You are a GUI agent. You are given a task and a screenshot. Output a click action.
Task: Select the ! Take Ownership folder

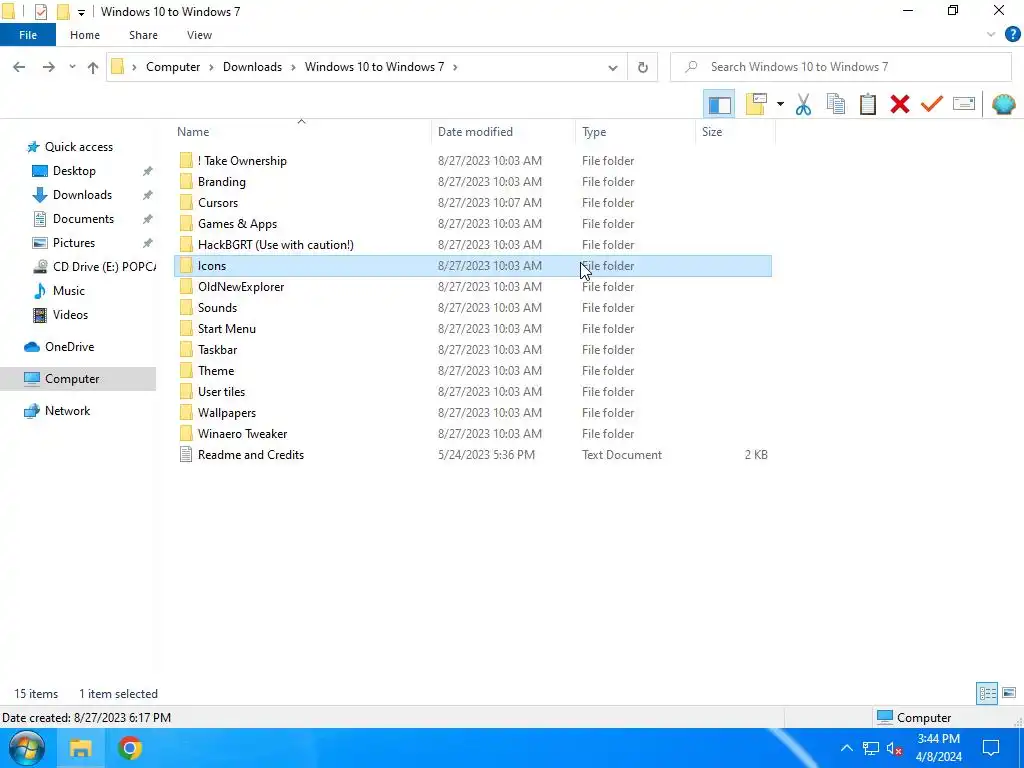[473, 161]
